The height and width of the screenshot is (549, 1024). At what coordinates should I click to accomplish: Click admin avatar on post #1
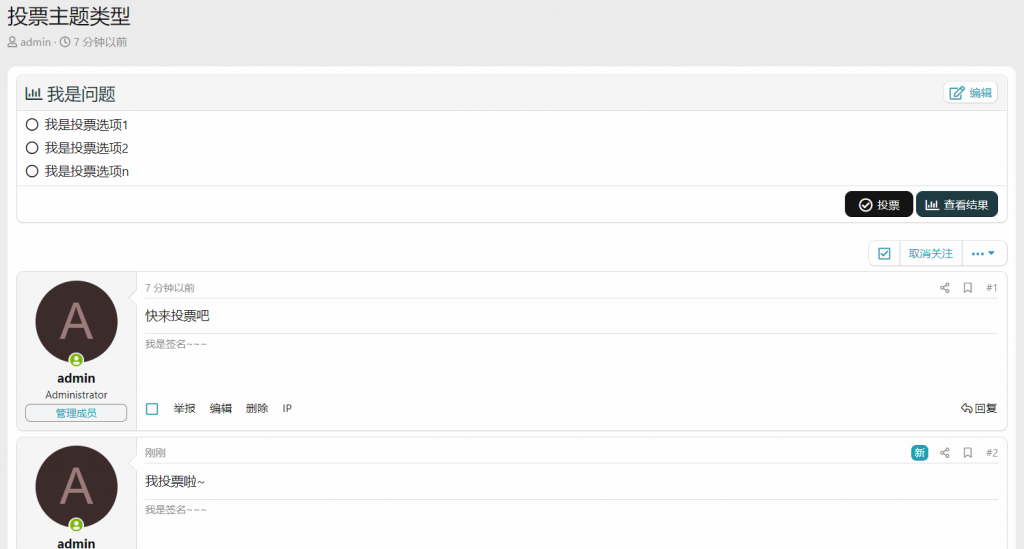(x=76, y=322)
